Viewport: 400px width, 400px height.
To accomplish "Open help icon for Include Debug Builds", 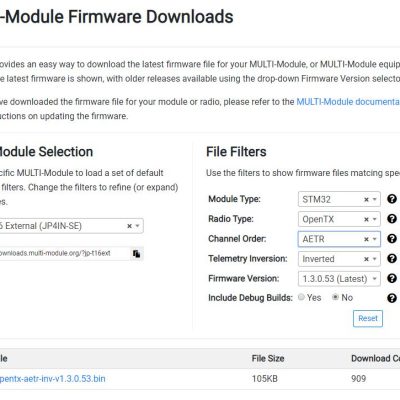I will [392, 298].
